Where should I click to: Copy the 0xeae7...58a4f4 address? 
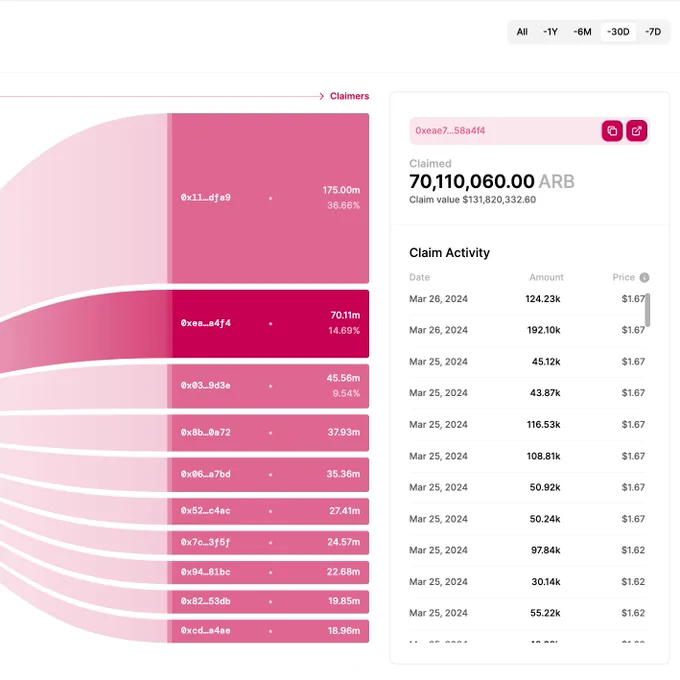612,131
